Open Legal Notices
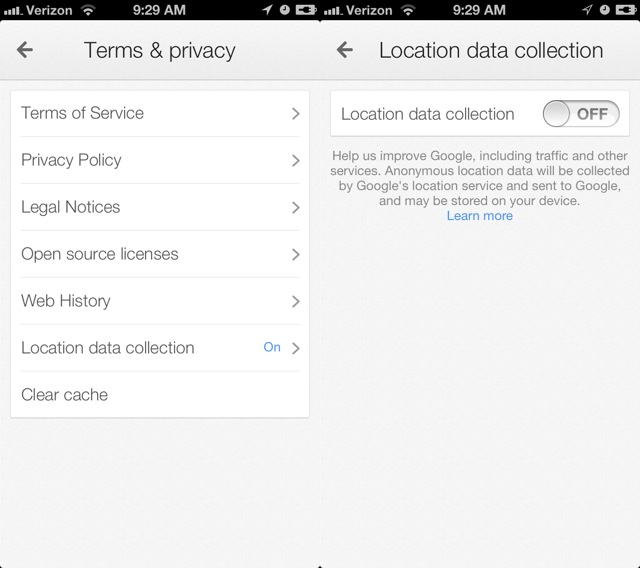The image size is (640, 568). click(160, 207)
